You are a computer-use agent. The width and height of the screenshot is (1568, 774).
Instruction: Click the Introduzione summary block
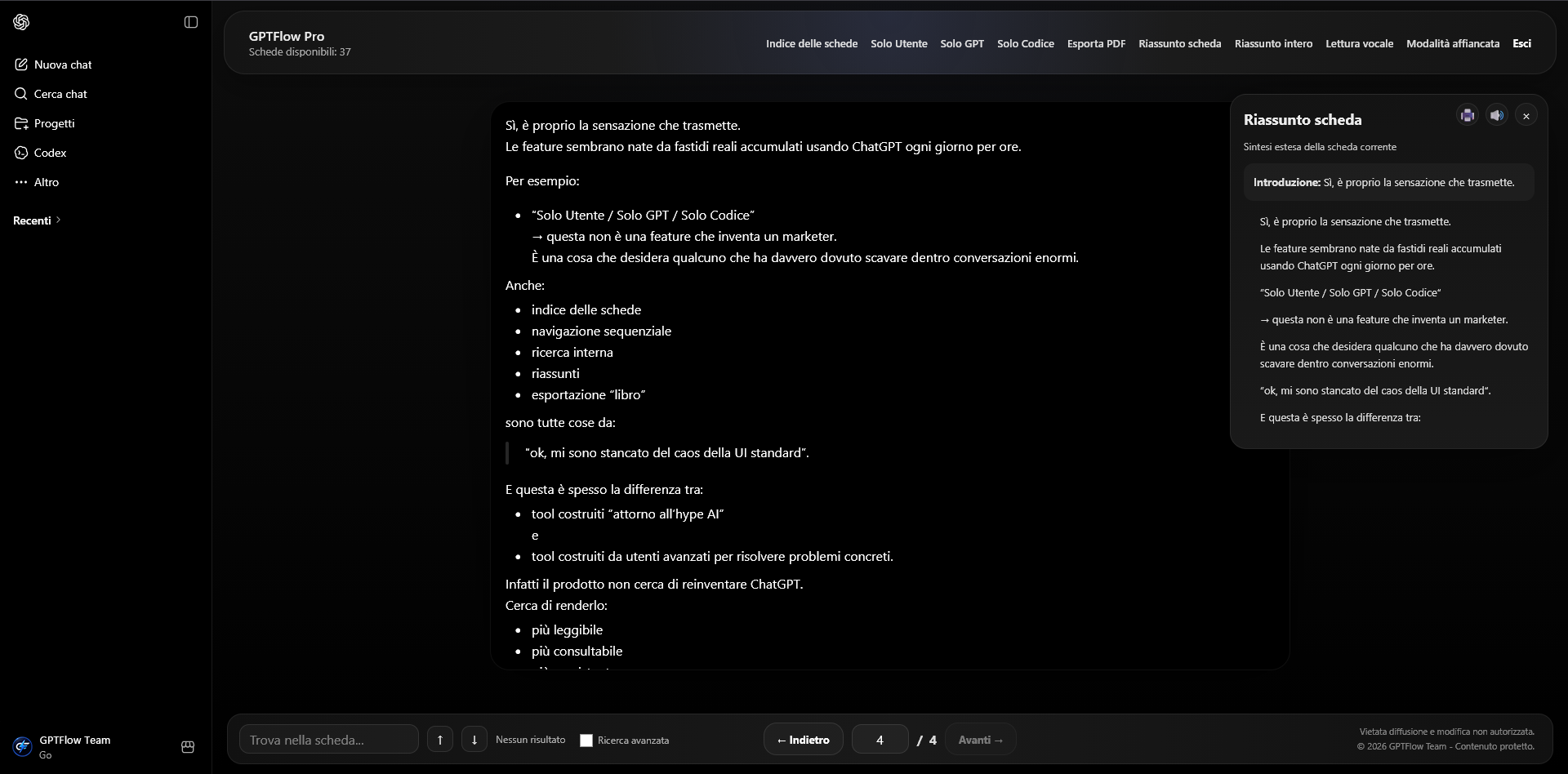click(1388, 182)
